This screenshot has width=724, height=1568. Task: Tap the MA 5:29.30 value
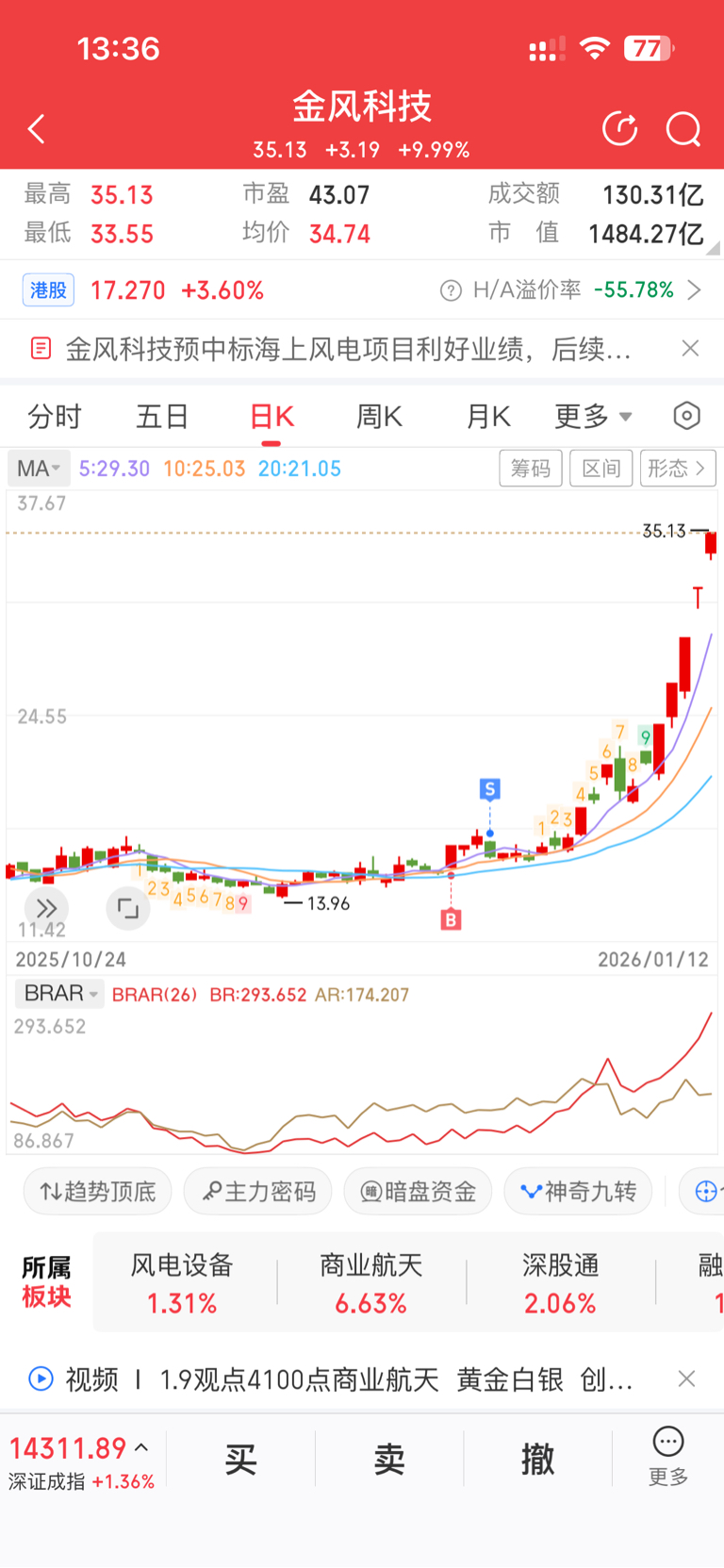[114, 469]
